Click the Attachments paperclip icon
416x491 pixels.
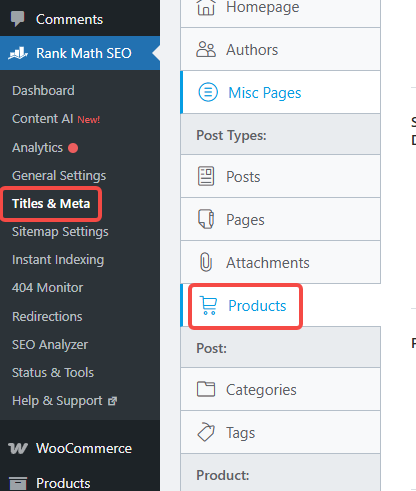(x=206, y=262)
